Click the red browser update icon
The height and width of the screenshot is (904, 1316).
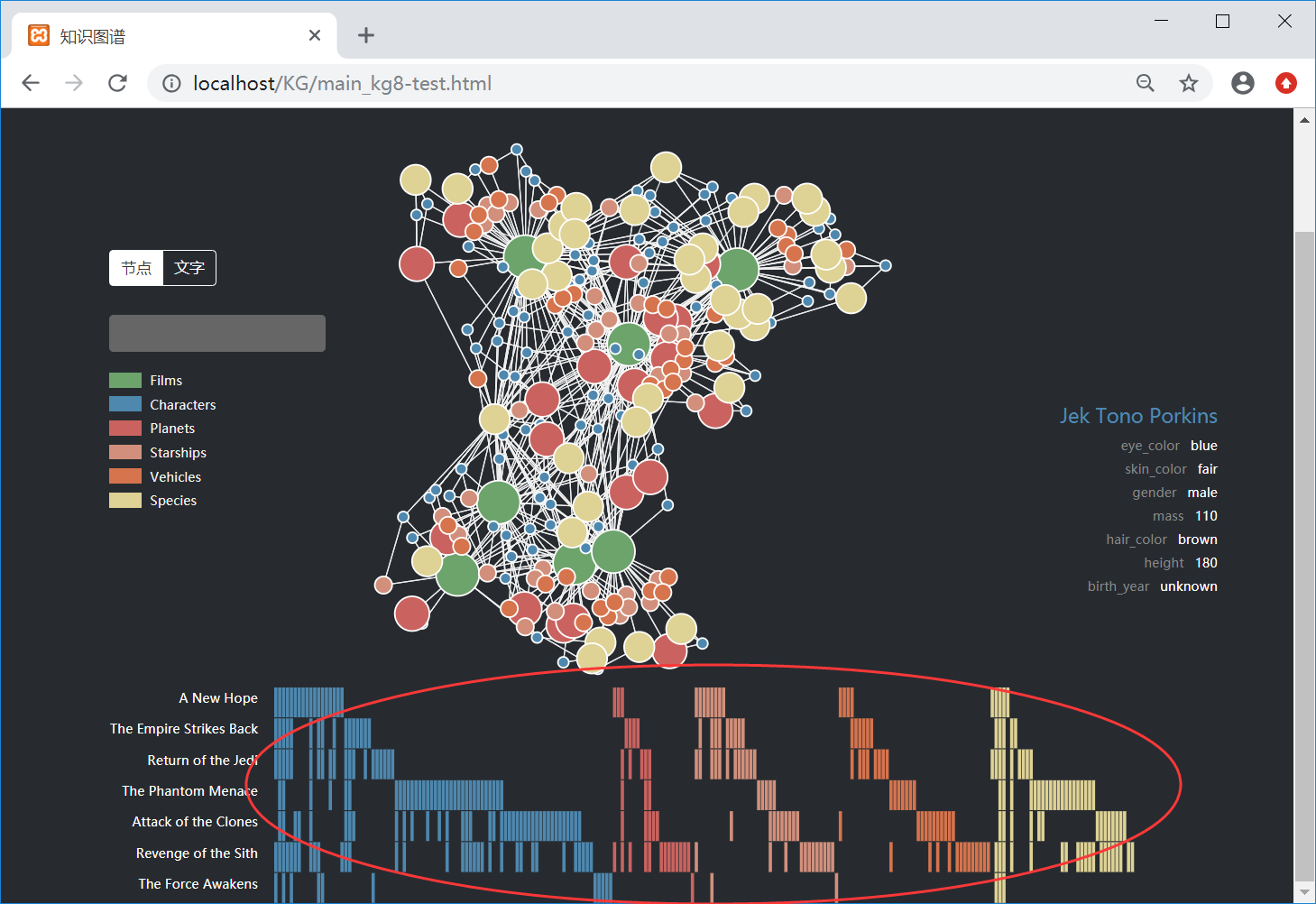click(1286, 83)
